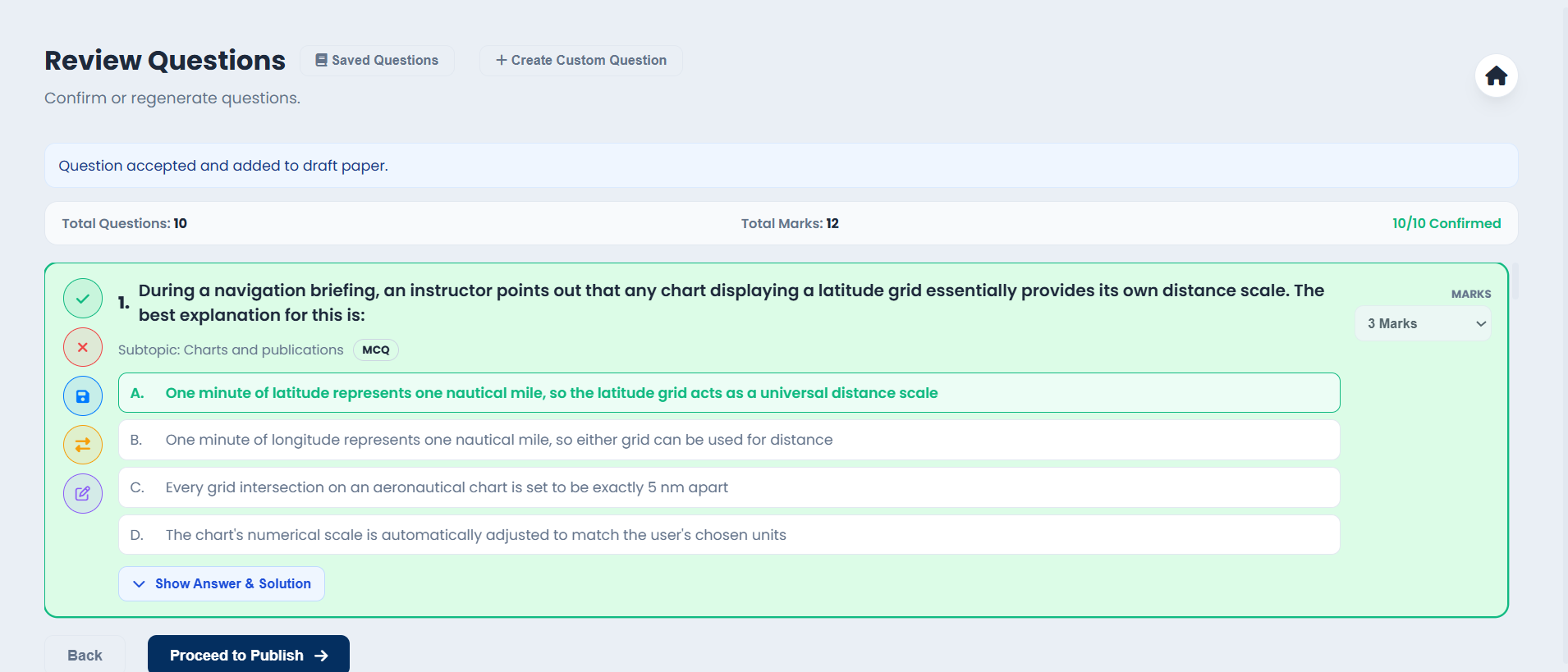This screenshot has width=1568, height=672.
Task: Select option B about longitude nautical mile
Action: [728, 441]
